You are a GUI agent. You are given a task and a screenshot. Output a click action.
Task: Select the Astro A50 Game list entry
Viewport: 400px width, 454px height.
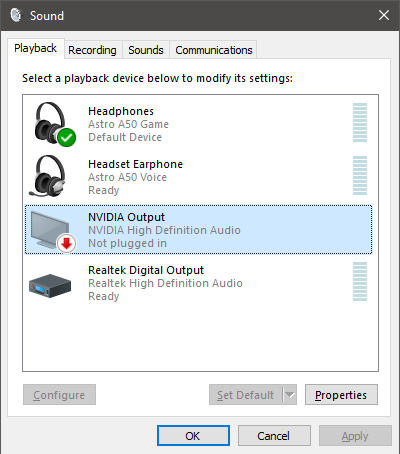coord(198,124)
